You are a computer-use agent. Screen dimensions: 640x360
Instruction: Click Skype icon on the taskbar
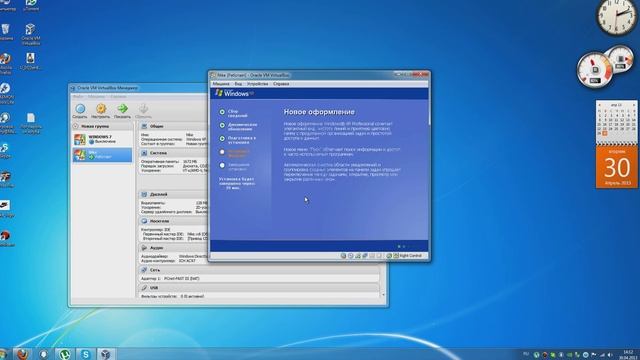pyautogui.click(x=85, y=354)
